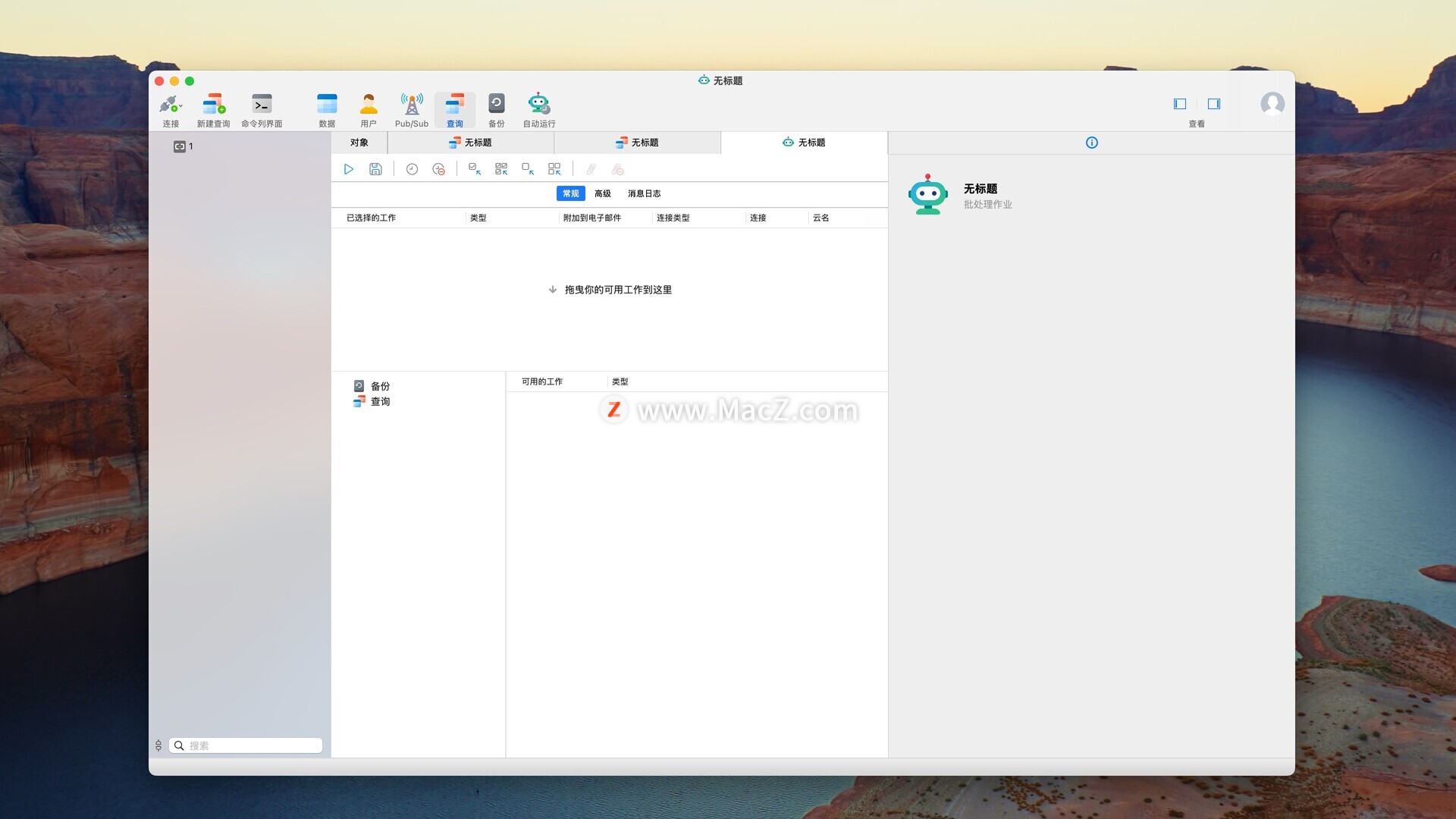Open the 用户 user icon
1456x819 pixels.
[369, 105]
